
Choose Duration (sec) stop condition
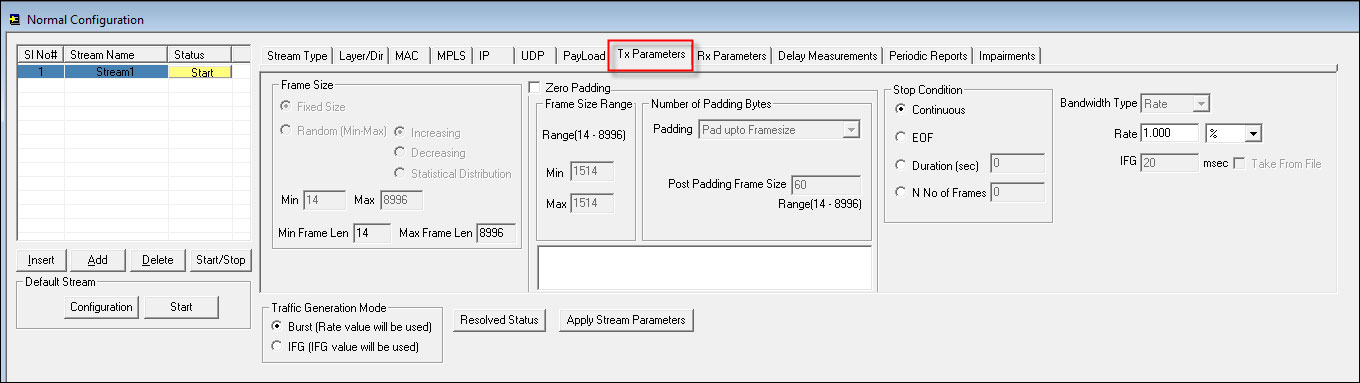coord(902,165)
